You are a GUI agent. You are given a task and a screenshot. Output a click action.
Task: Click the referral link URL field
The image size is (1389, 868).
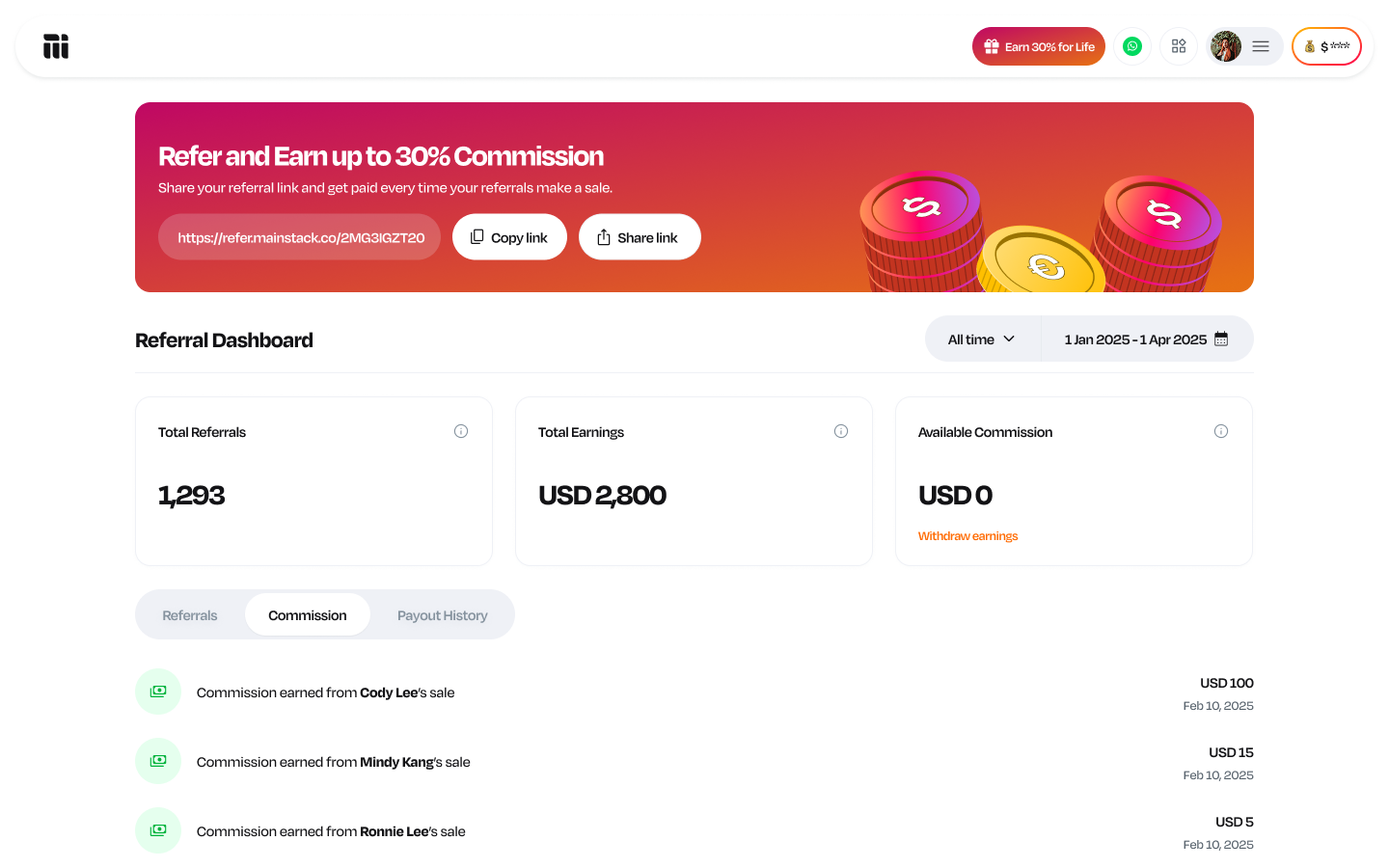(300, 237)
